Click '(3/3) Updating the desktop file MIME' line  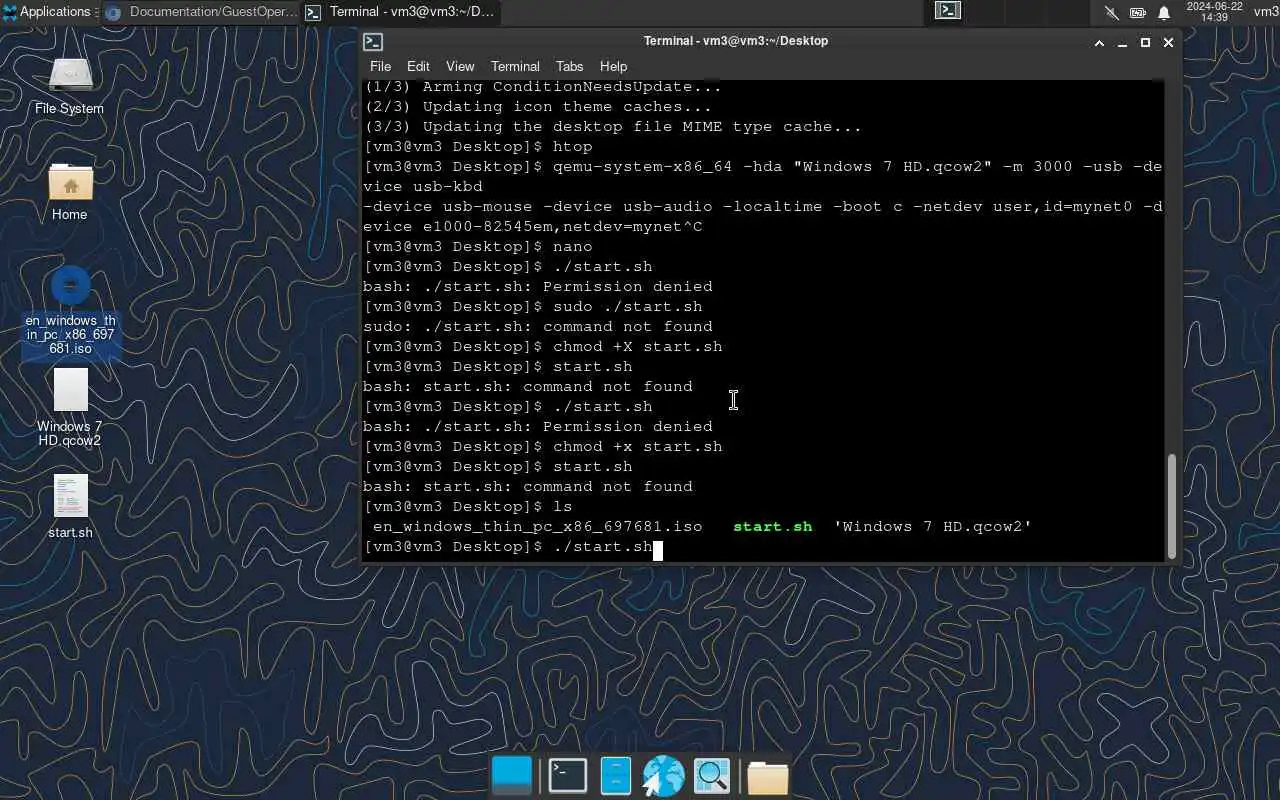click(x=612, y=126)
